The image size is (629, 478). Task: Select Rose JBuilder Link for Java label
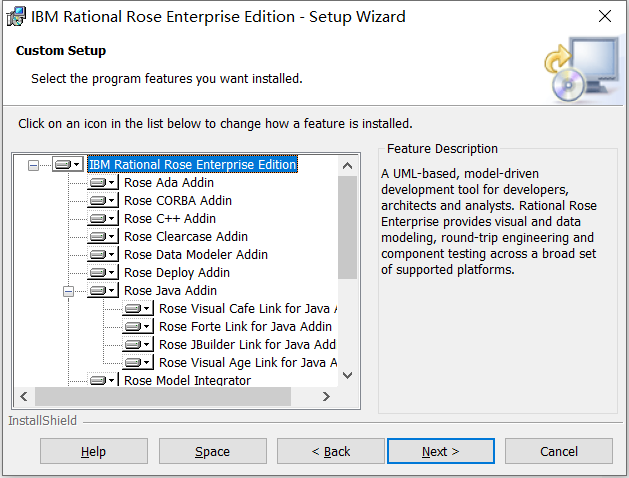[248, 344]
